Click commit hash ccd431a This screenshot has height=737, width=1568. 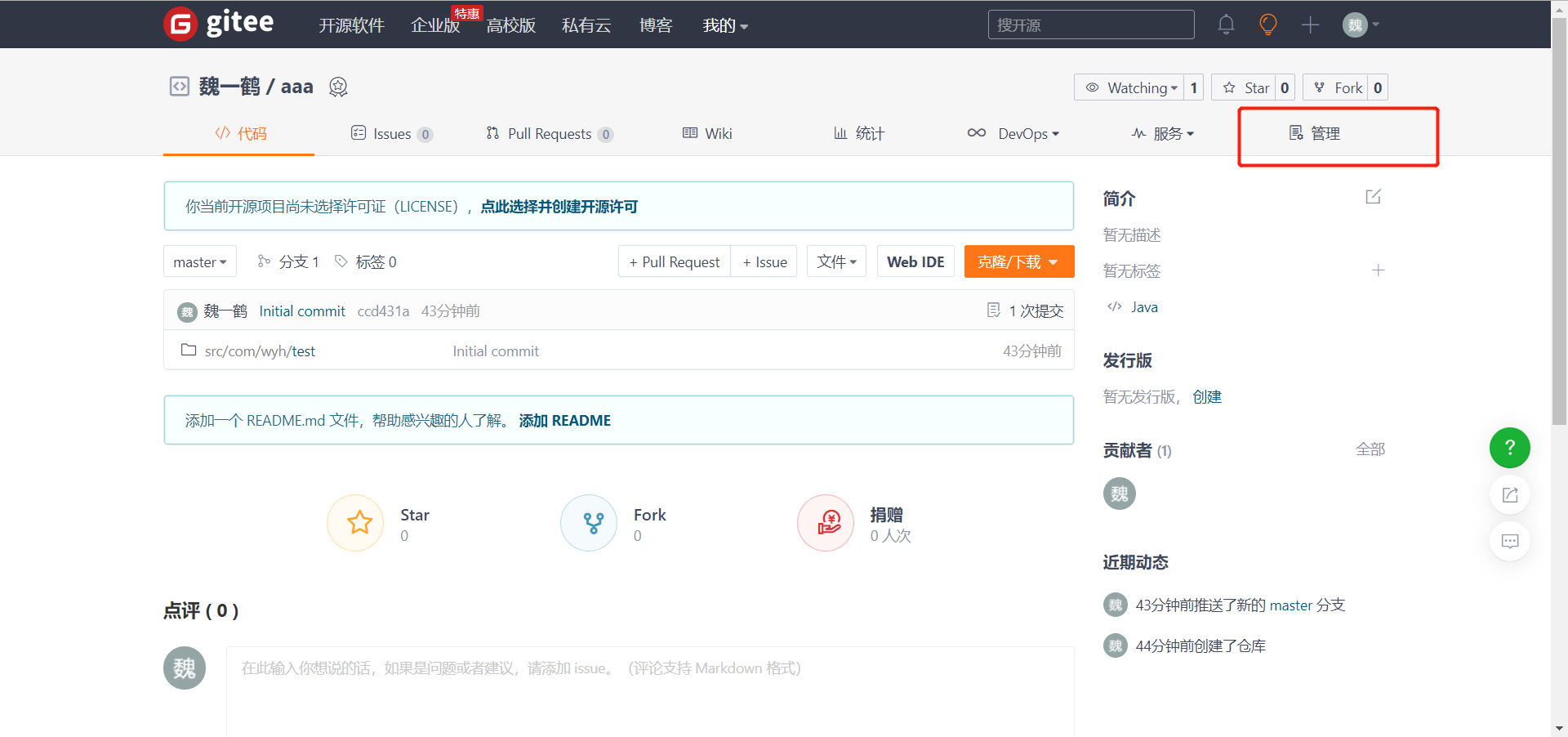383,310
